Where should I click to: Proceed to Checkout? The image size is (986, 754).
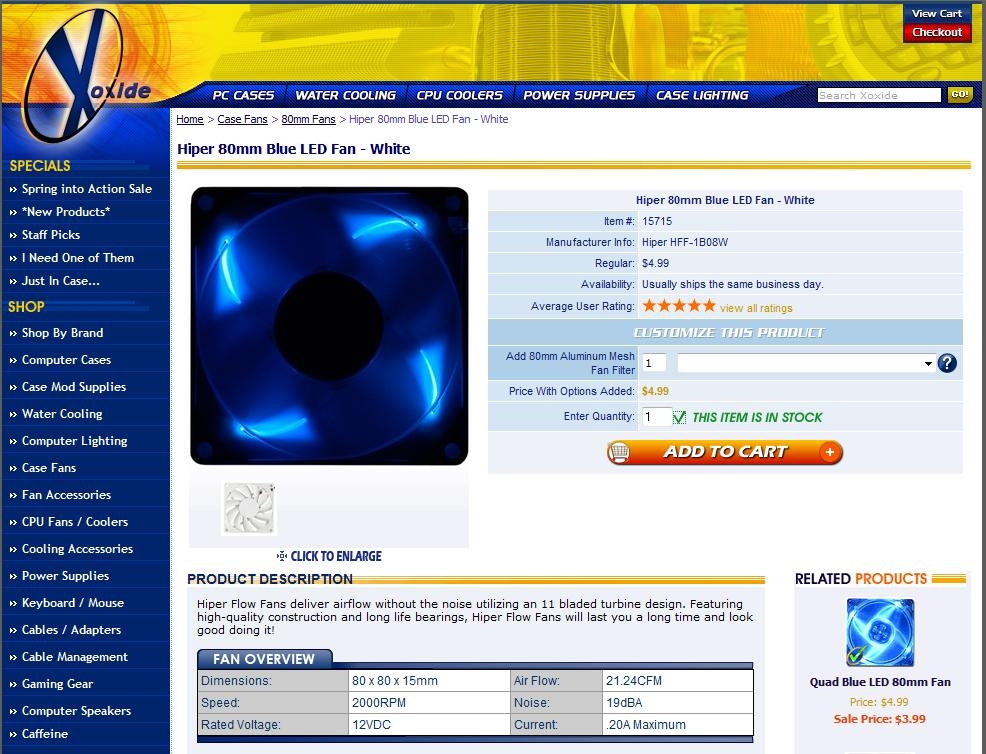(x=937, y=32)
